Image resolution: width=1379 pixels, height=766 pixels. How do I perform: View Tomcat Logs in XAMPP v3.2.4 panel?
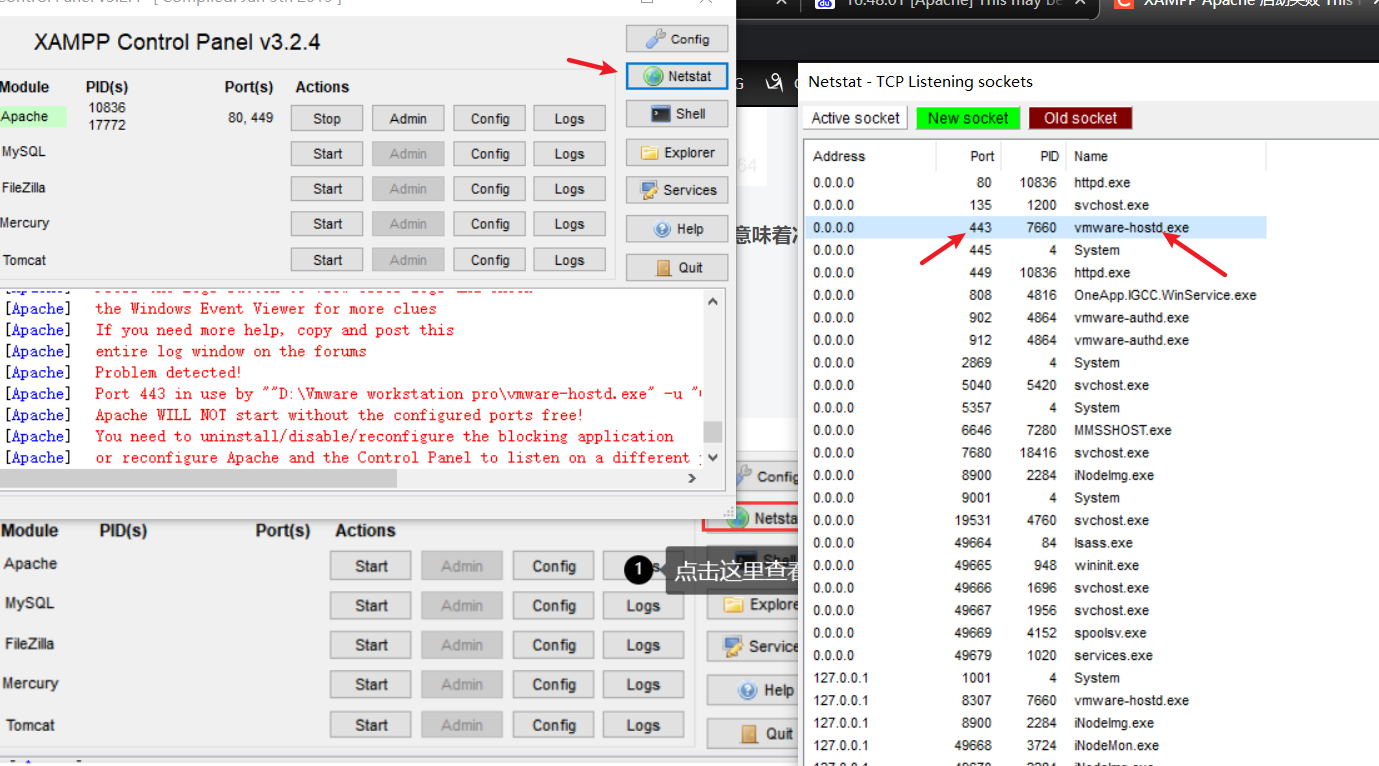point(569,260)
